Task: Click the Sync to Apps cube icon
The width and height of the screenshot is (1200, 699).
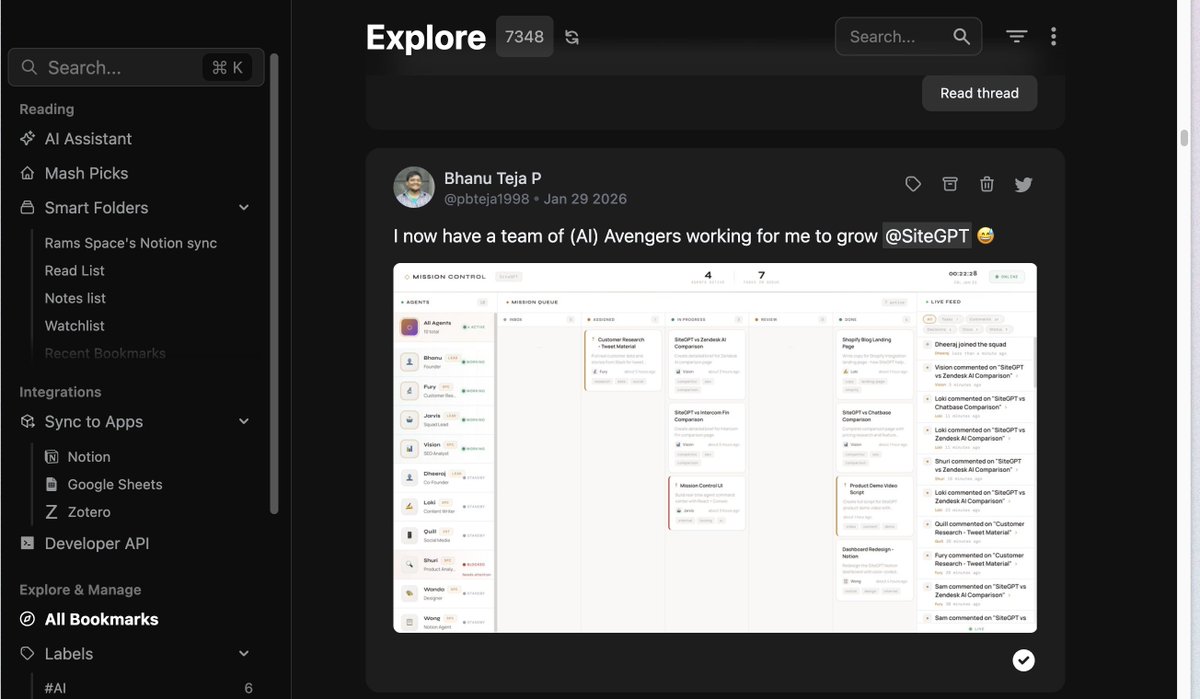Action: click(28, 422)
